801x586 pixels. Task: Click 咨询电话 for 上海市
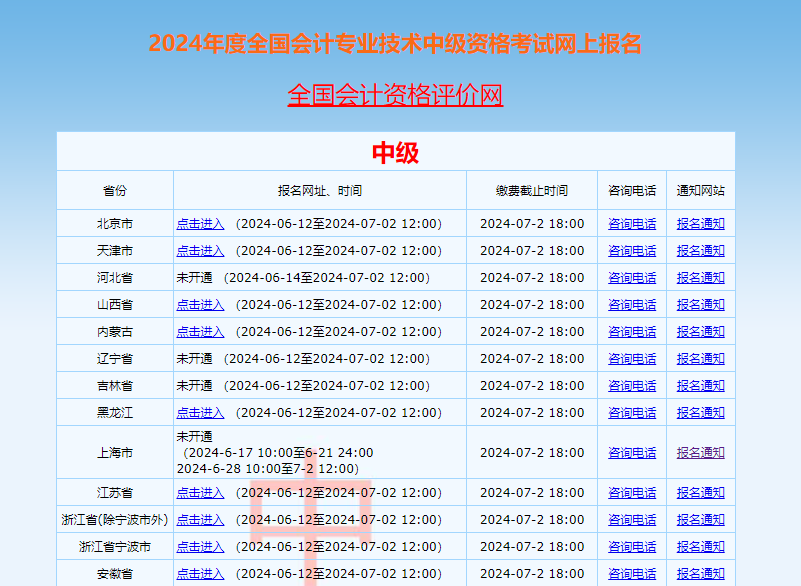[632, 452]
